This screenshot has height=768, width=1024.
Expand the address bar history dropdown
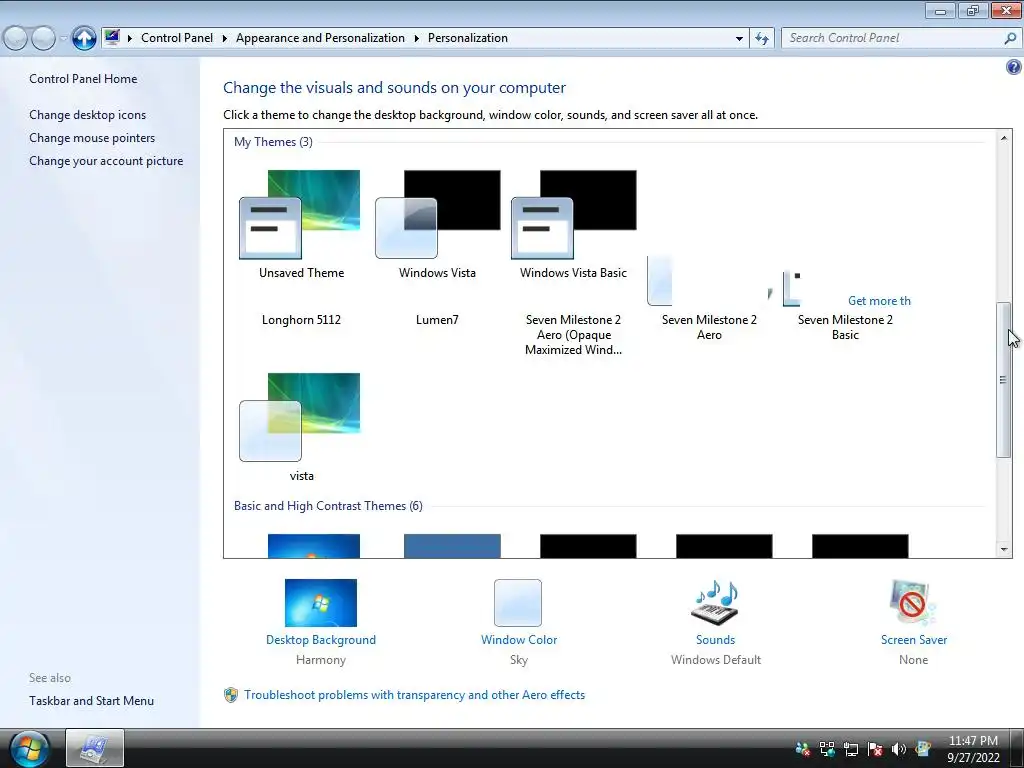pyautogui.click(x=739, y=39)
